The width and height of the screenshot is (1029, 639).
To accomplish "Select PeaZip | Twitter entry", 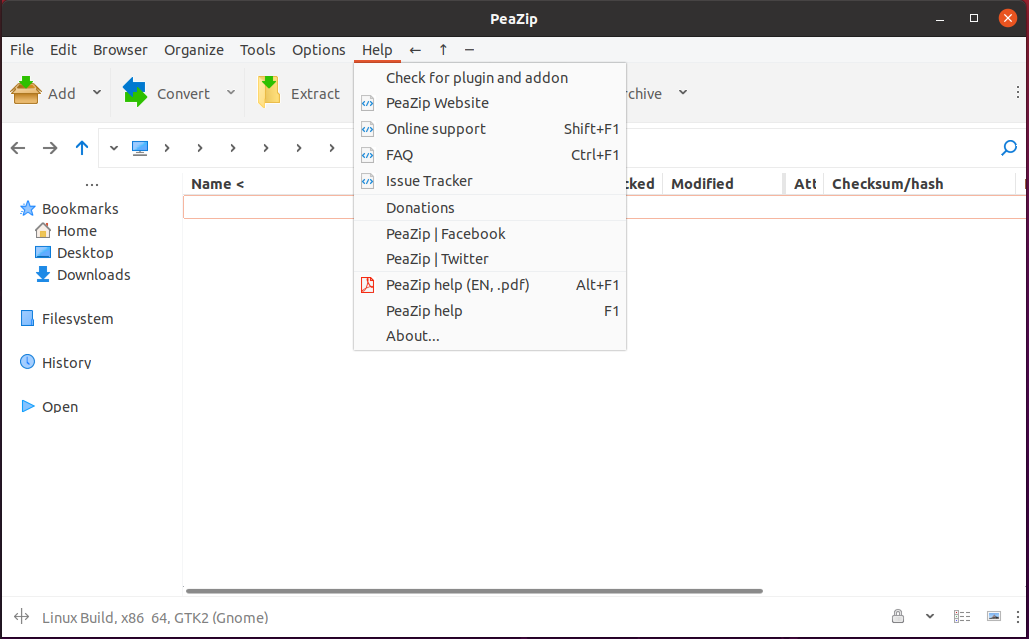I will (x=490, y=258).
